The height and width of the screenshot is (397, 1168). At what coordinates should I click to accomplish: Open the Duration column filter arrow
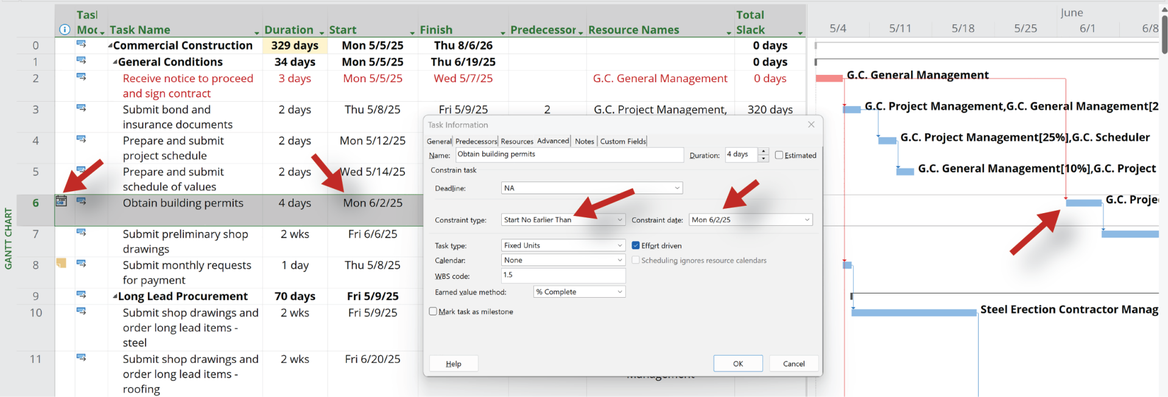tap(322, 33)
